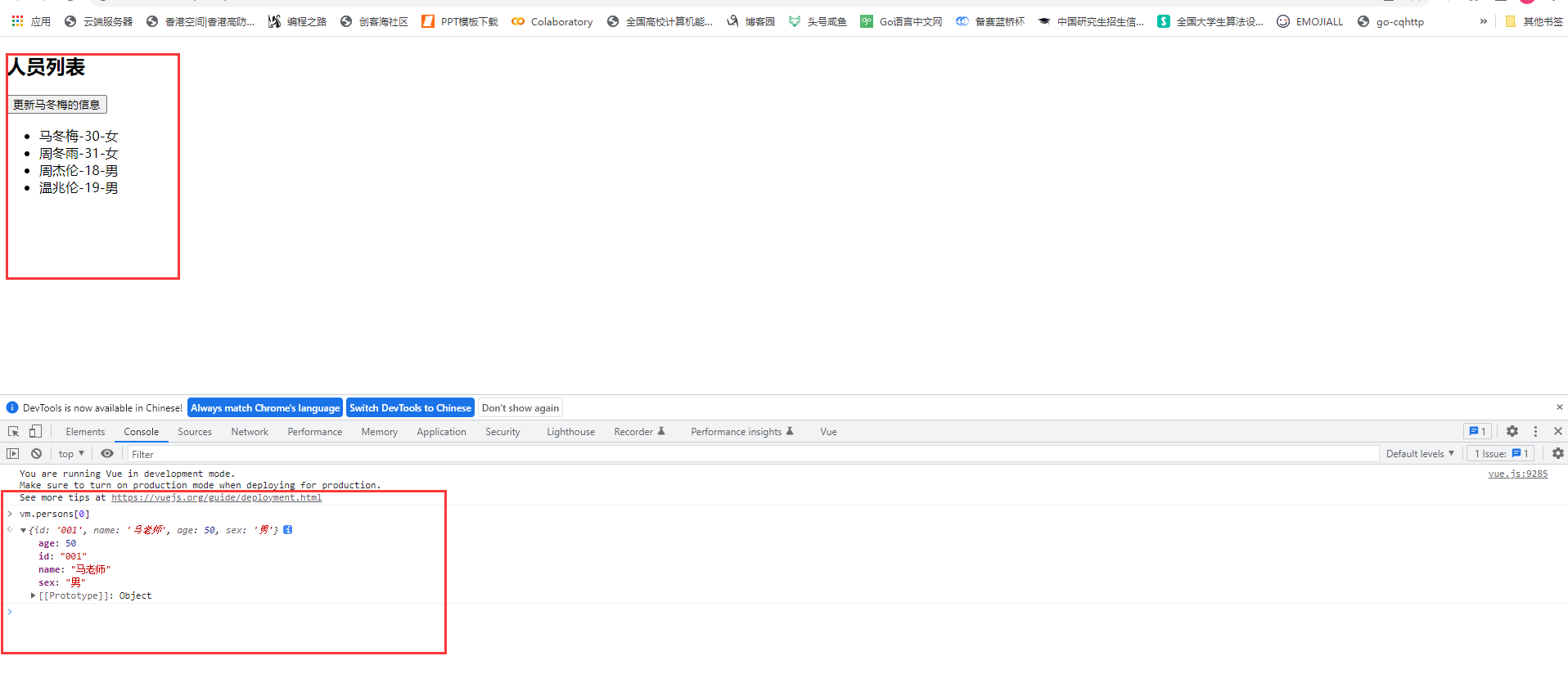Open the Default levels dropdown
This screenshot has width=1568, height=683.
pyautogui.click(x=1420, y=453)
